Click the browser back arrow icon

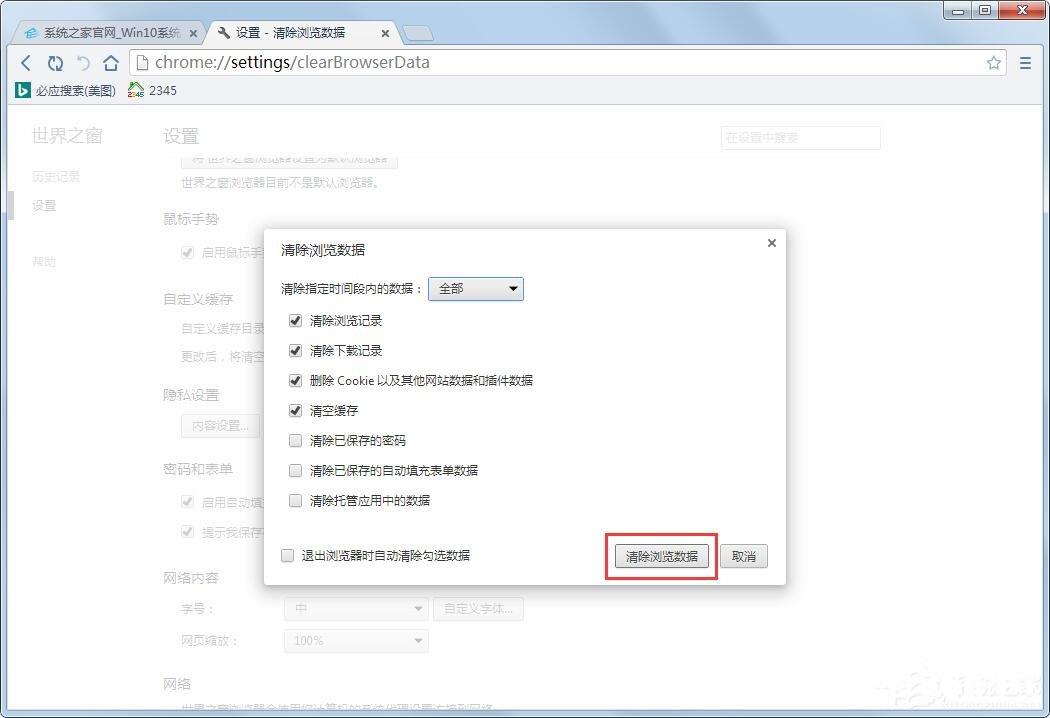26,63
